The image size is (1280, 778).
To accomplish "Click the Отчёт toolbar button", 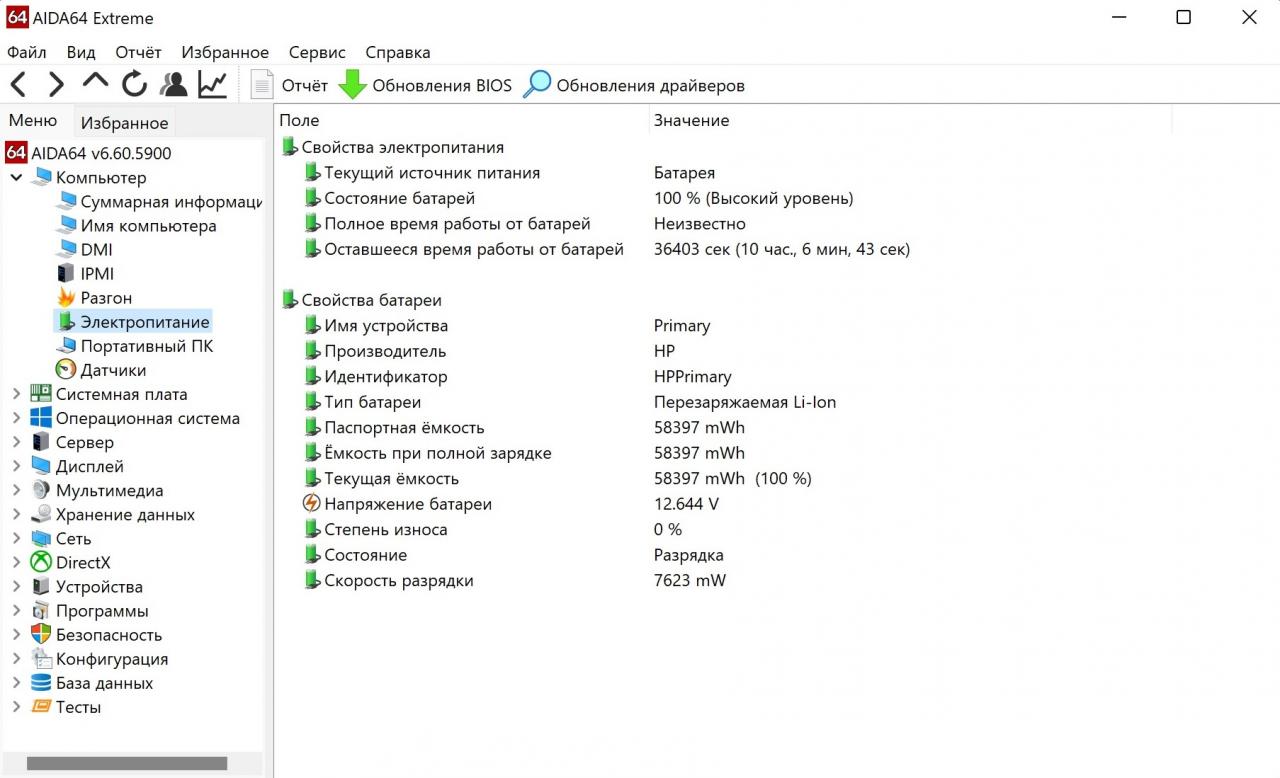I will coord(290,86).
